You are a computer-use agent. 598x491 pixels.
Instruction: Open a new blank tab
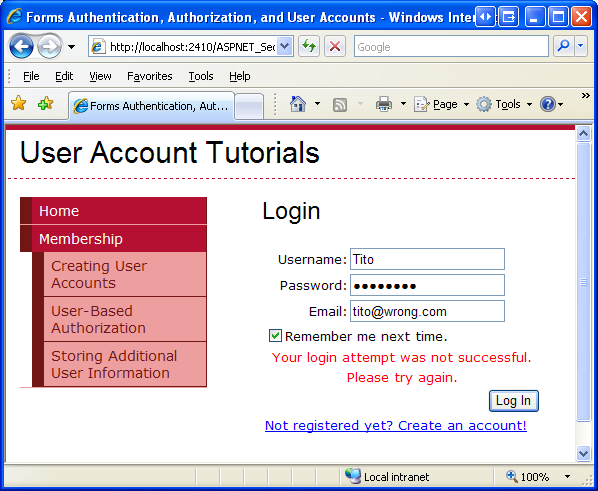coord(249,106)
